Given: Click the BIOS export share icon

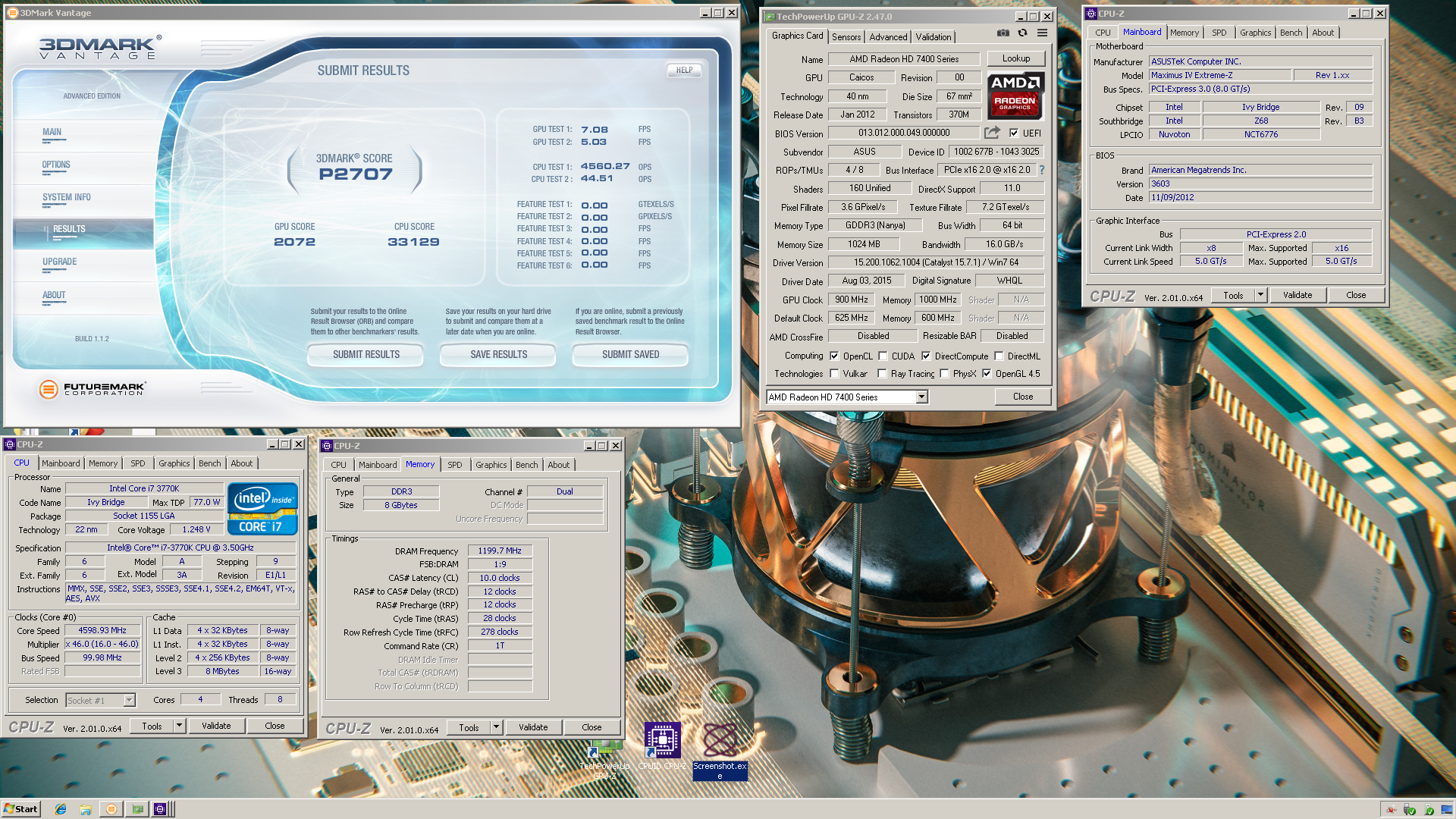Looking at the screenshot, I should [x=992, y=133].
